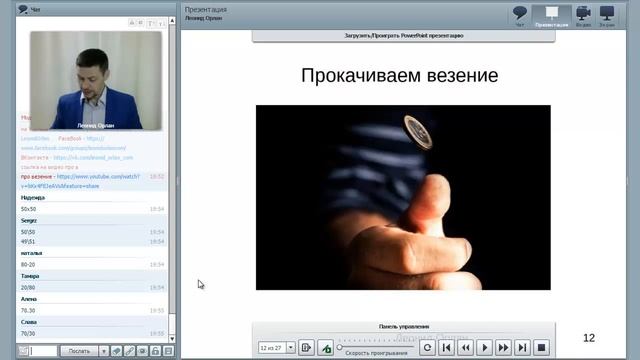
Task: Jump to the last slide
Action: 522,348
